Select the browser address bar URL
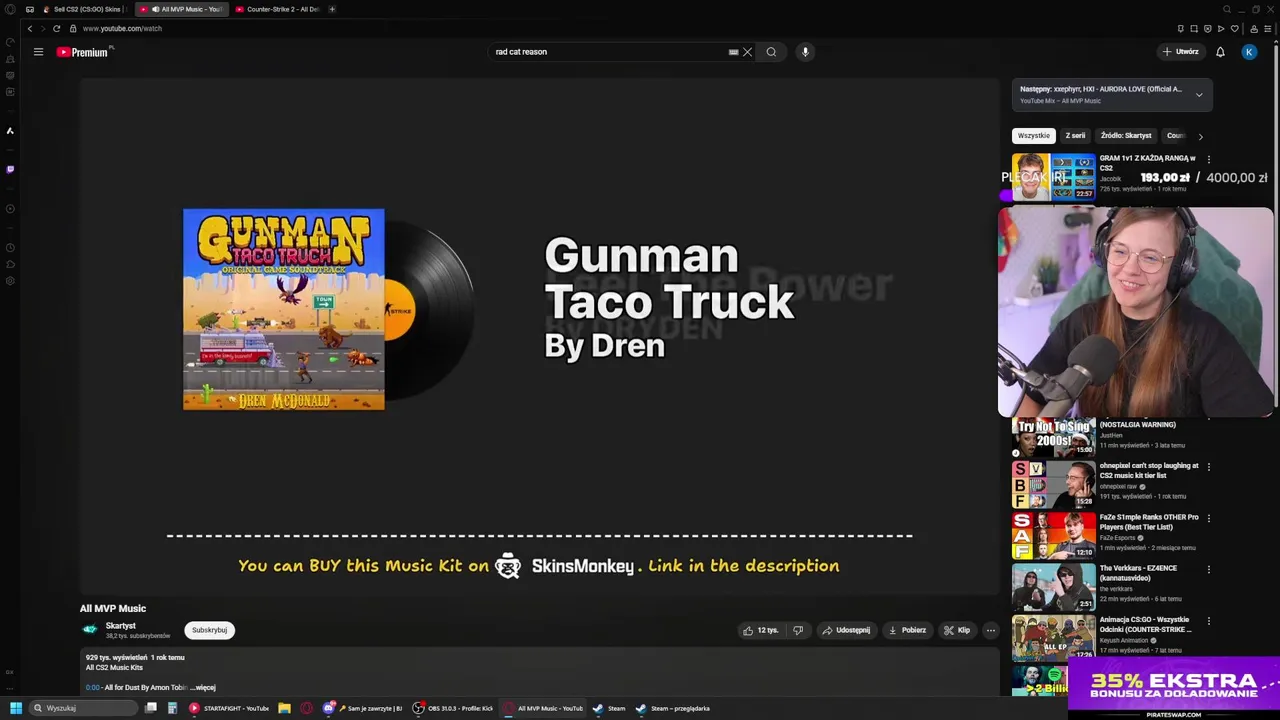The height and width of the screenshot is (720, 1280). pos(122,28)
